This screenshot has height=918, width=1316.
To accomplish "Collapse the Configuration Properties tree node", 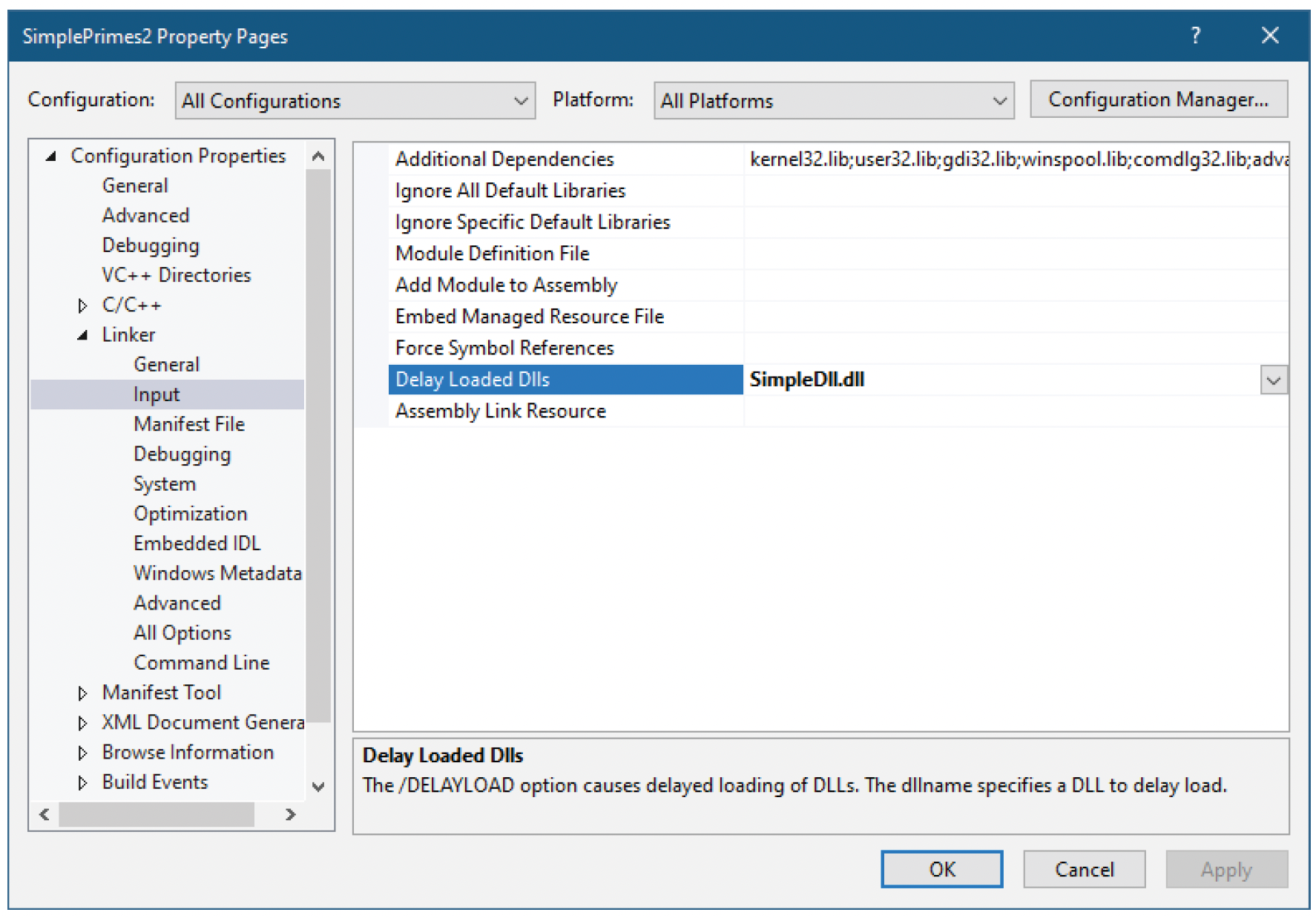I will pos(51,156).
